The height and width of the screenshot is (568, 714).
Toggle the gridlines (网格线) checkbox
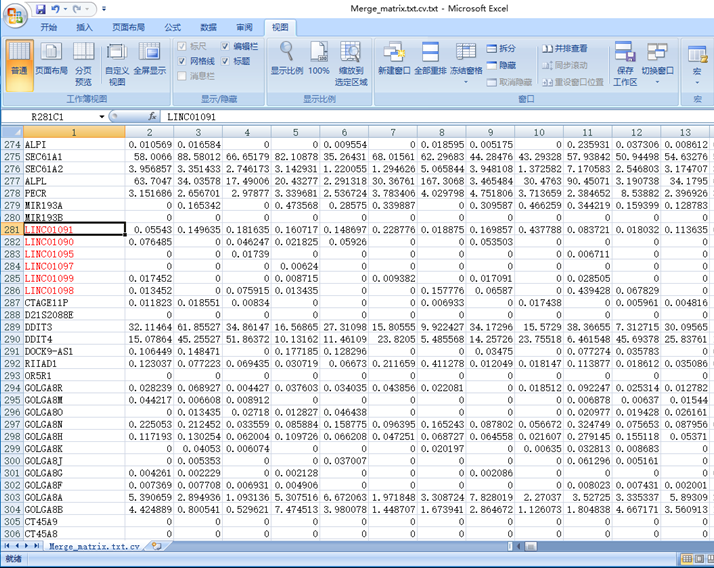pos(182,61)
